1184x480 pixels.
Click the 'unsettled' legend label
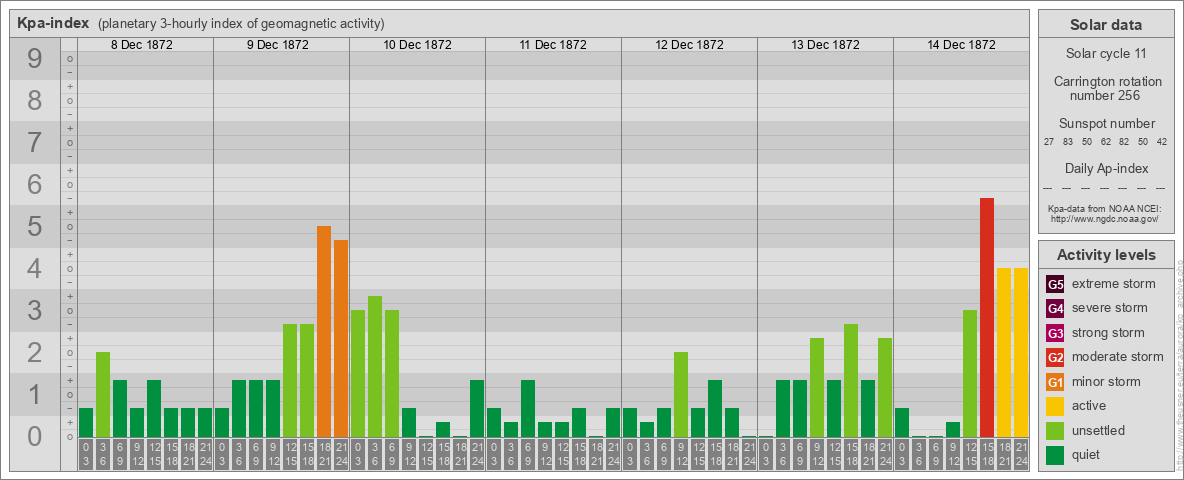click(1099, 430)
